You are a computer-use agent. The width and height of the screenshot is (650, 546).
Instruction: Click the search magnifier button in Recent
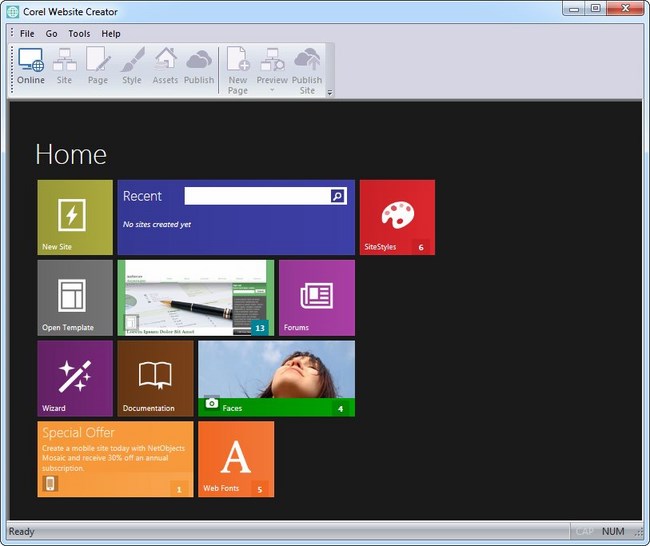tap(338, 196)
